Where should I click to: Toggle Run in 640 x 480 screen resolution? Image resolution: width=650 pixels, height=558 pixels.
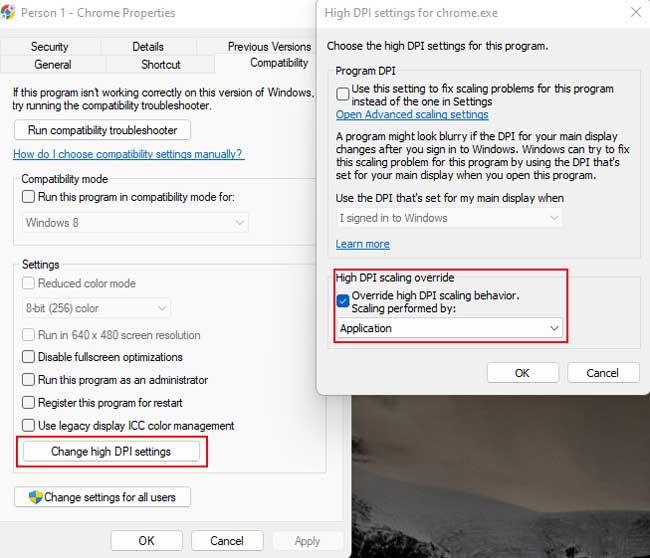(x=28, y=335)
